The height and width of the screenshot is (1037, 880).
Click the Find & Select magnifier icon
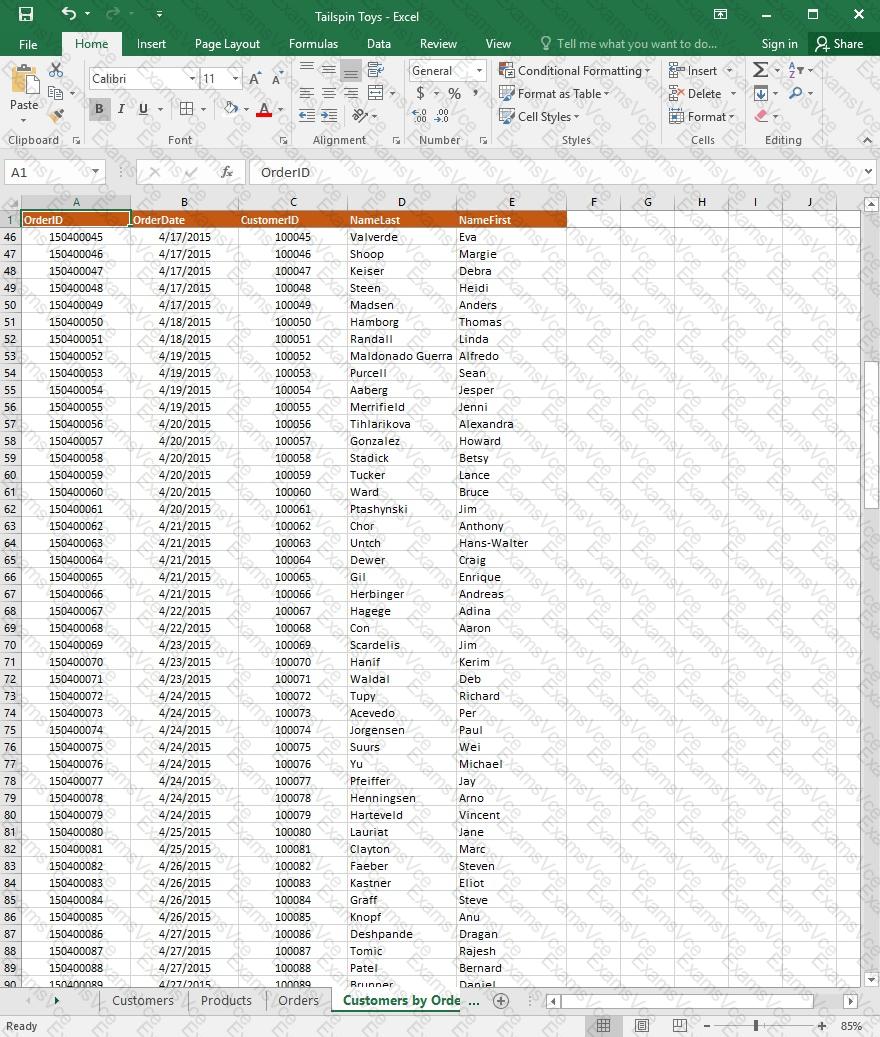point(795,93)
